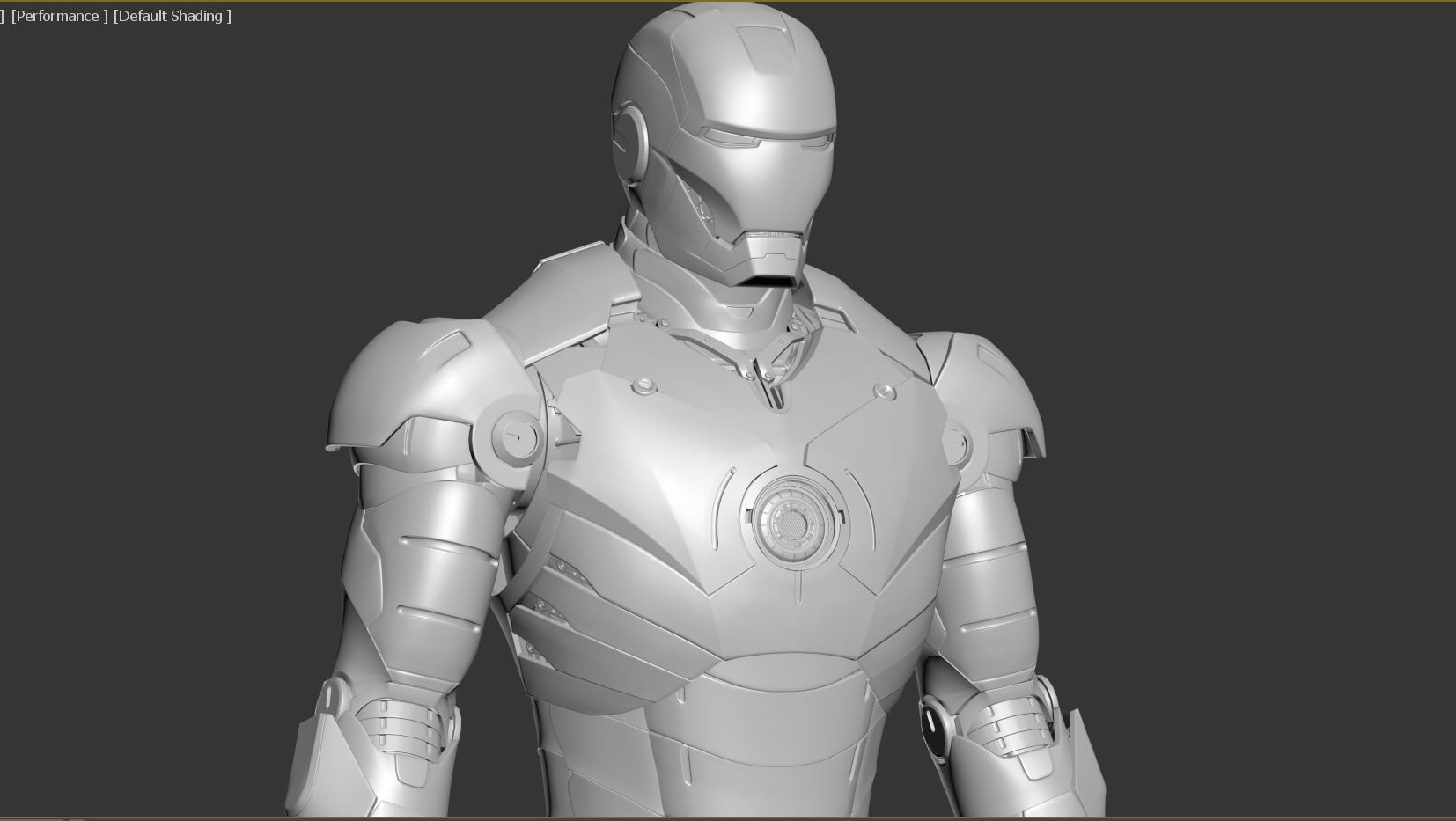Open the Performance viewport label menu
The width and height of the screenshot is (1456, 821).
59,16
